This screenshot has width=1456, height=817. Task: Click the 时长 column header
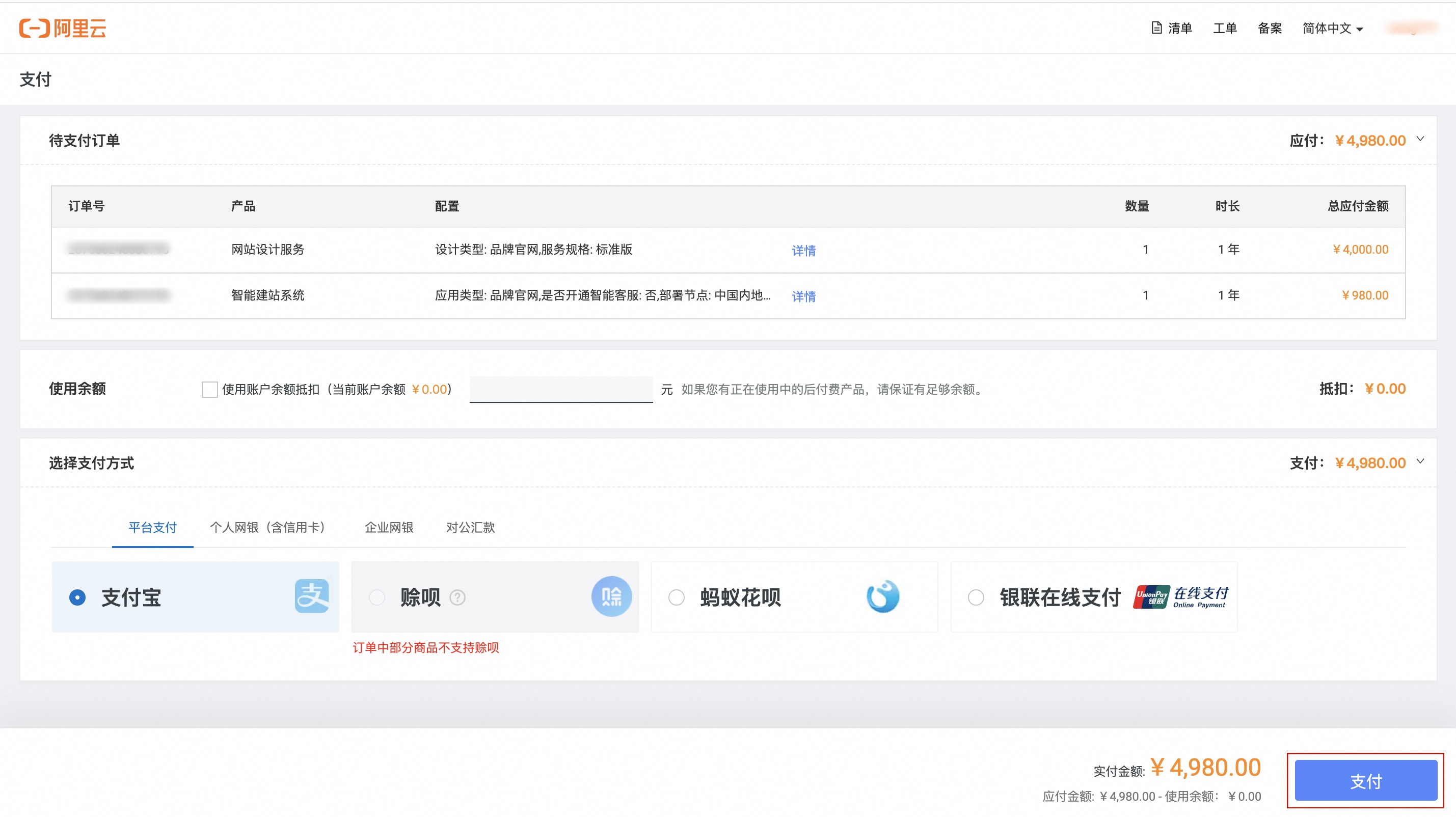click(1227, 206)
